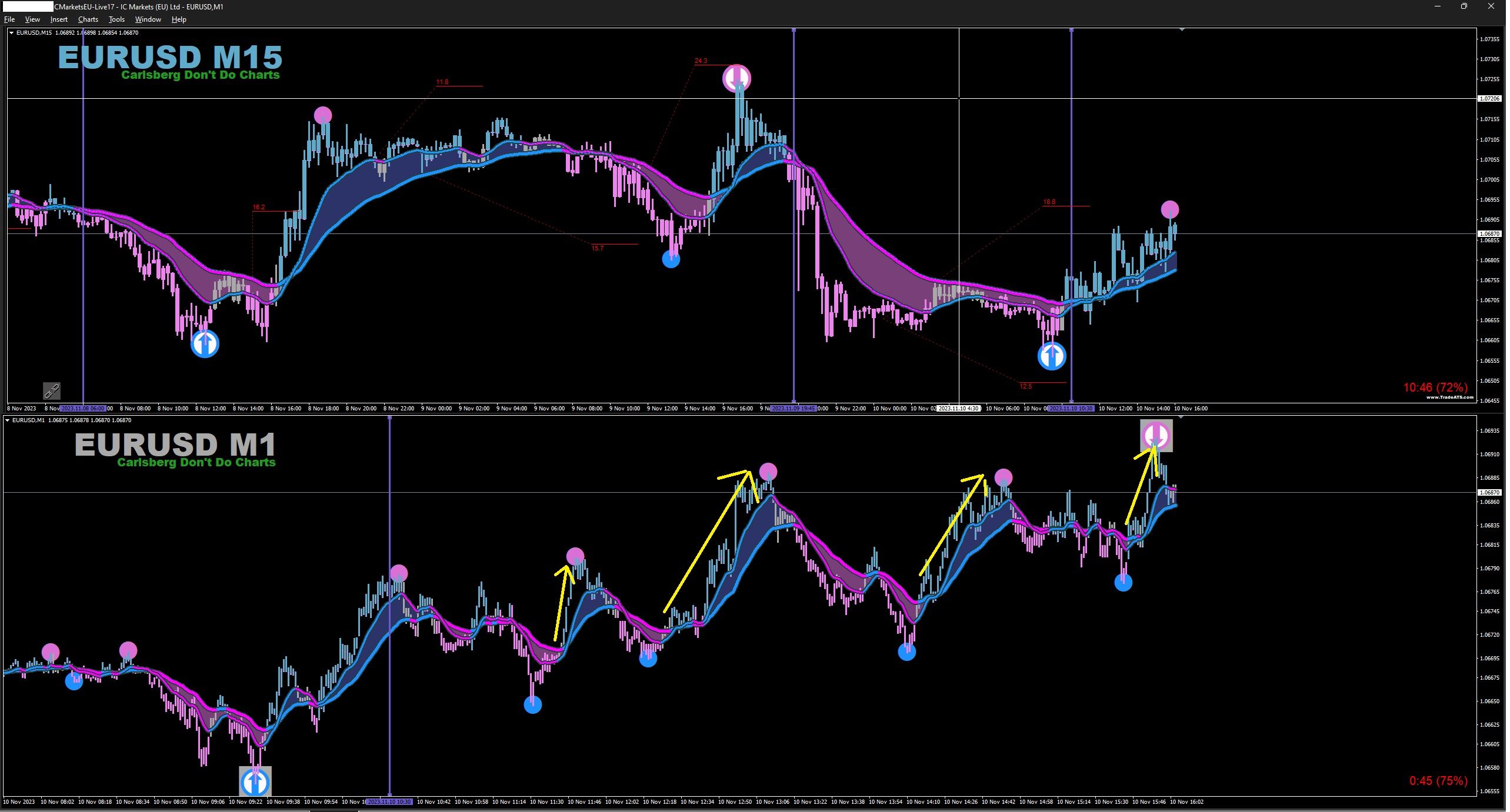Click the boxed blue up-arrow signal on M1
The image size is (1510, 812).
click(x=255, y=781)
